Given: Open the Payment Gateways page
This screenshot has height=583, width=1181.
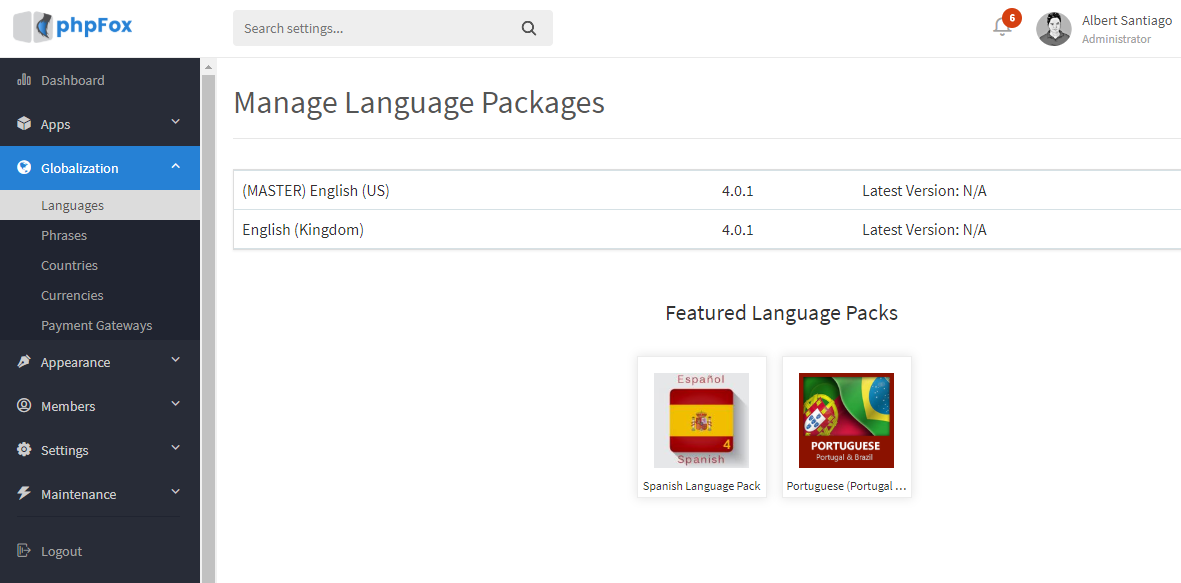Looking at the screenshot, I should (x=96, y=326).
